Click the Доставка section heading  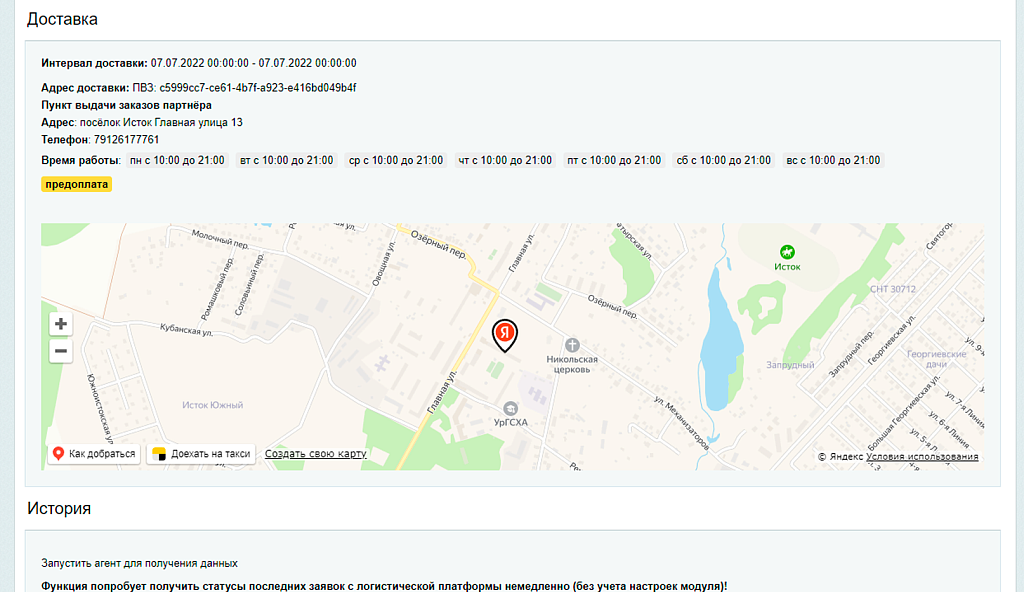pos(62,19)
